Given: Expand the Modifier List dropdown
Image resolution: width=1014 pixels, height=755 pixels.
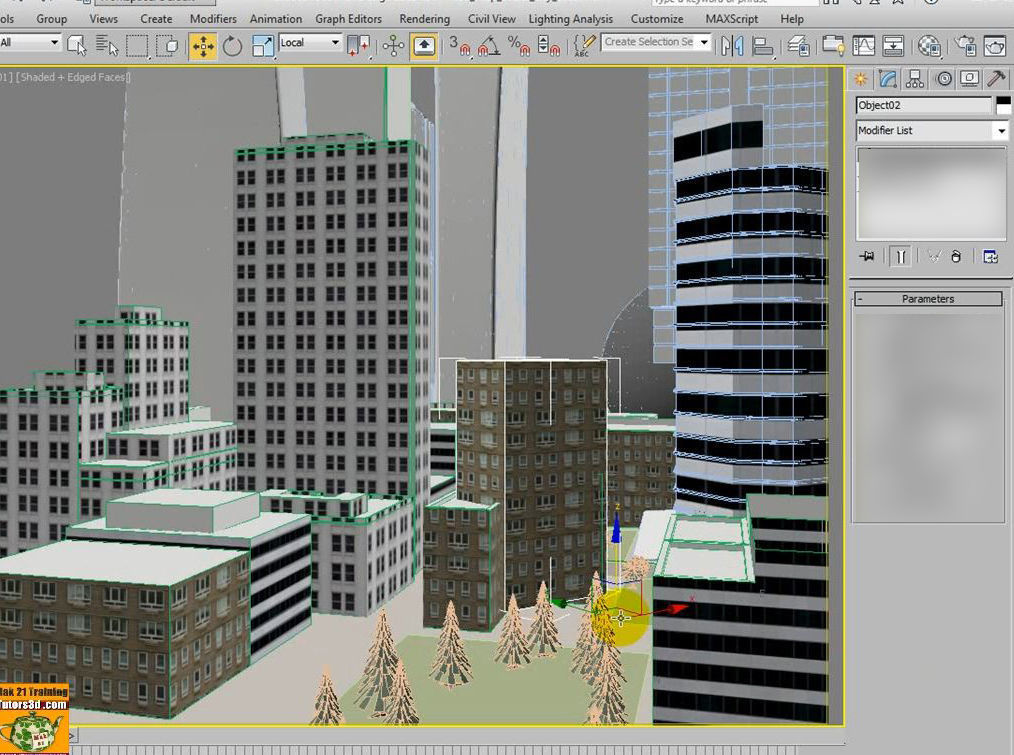Looking at the screenshot, I should pyautogui.click(x=932, y=130).
